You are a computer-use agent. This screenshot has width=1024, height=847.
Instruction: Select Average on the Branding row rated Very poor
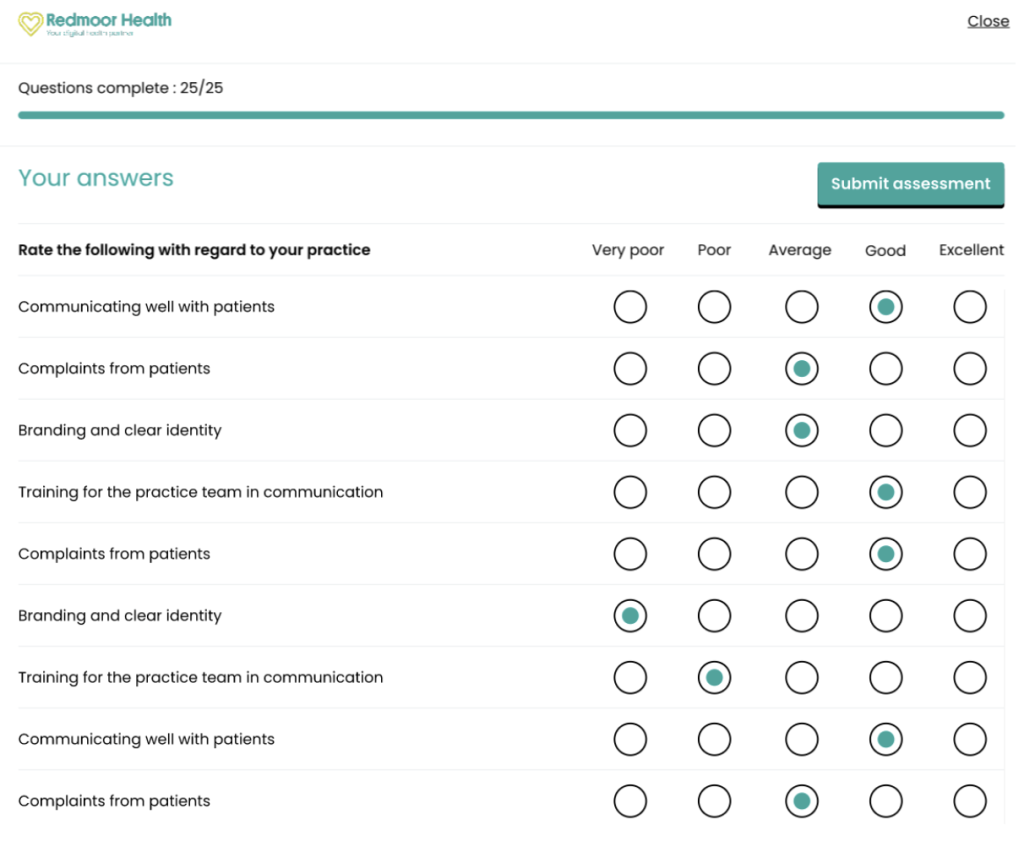point(801,616)
